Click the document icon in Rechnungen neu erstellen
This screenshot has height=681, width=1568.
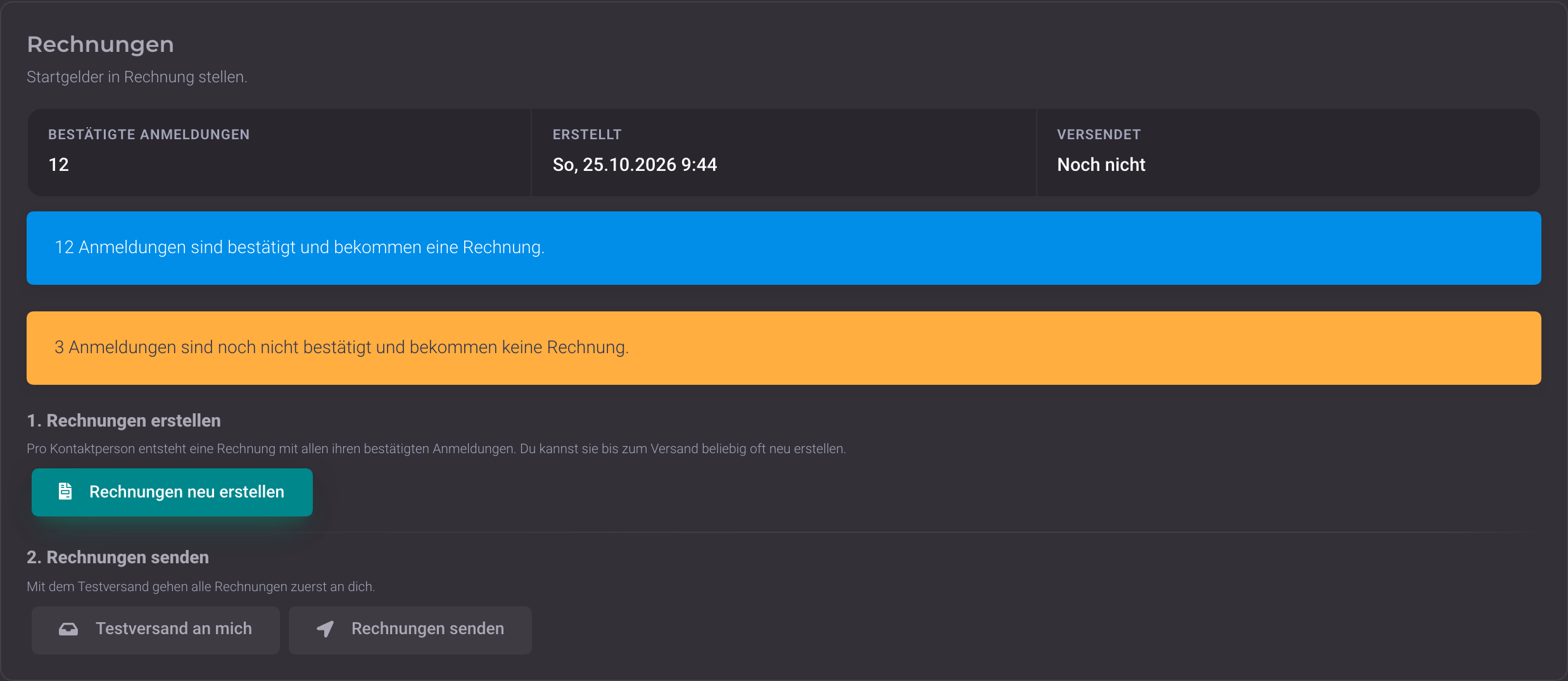[x=65, y=491]
